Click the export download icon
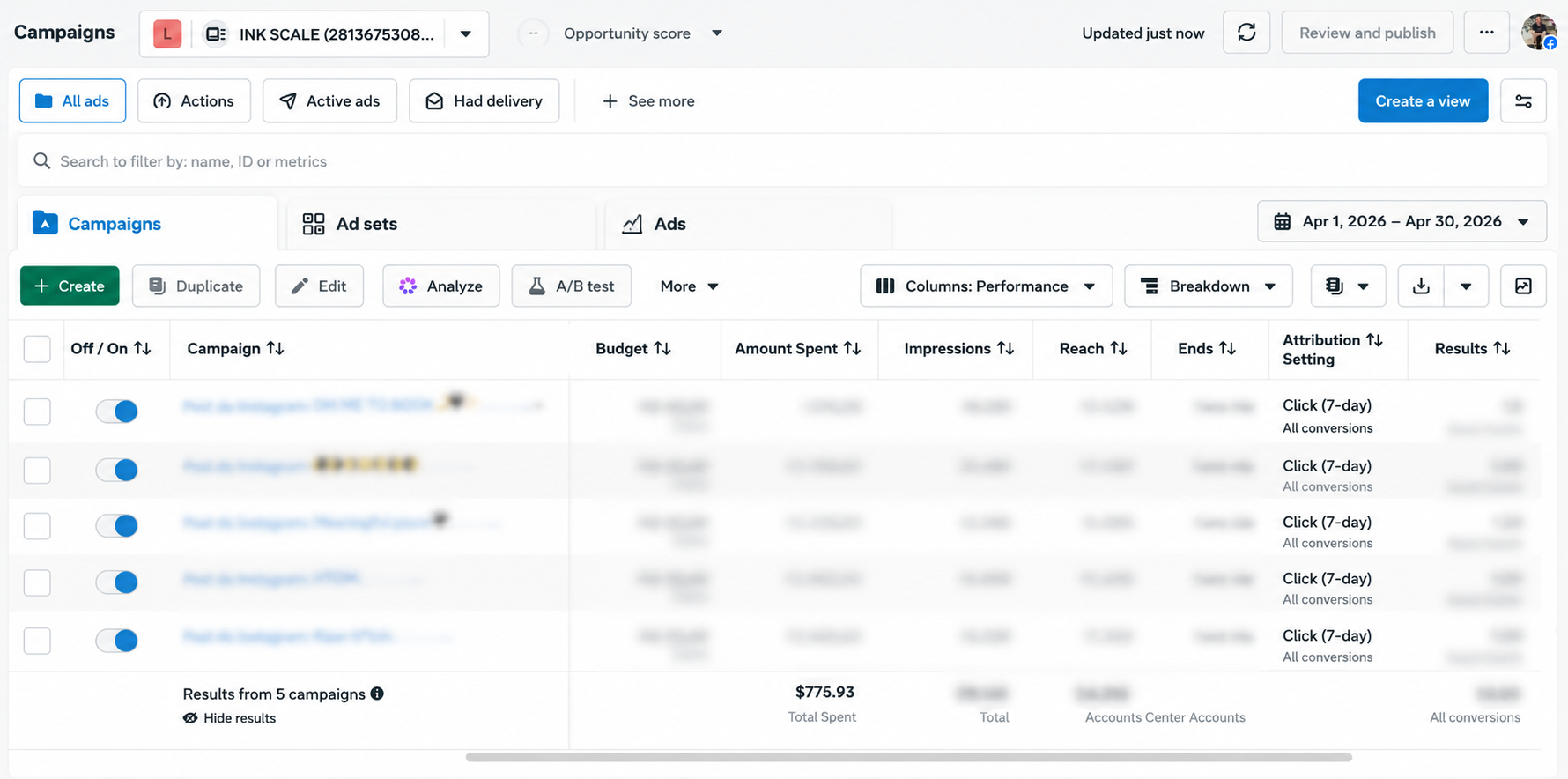Viewport: 1568px width, 779px height. click(x=1421, y=286)
